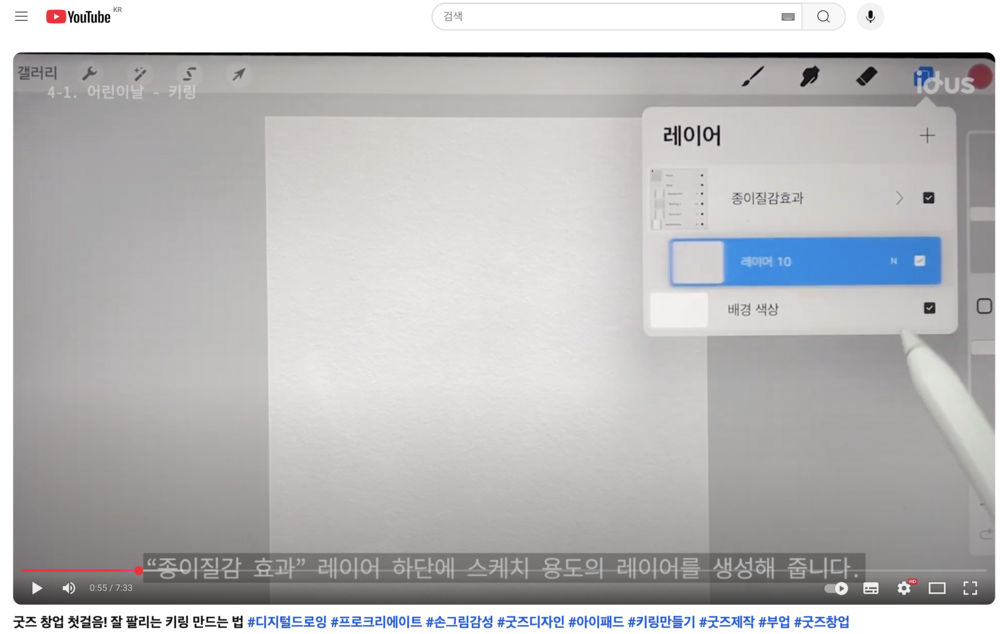
Task: Play the video
Action: pyautogui.click(x=37, y=588)
